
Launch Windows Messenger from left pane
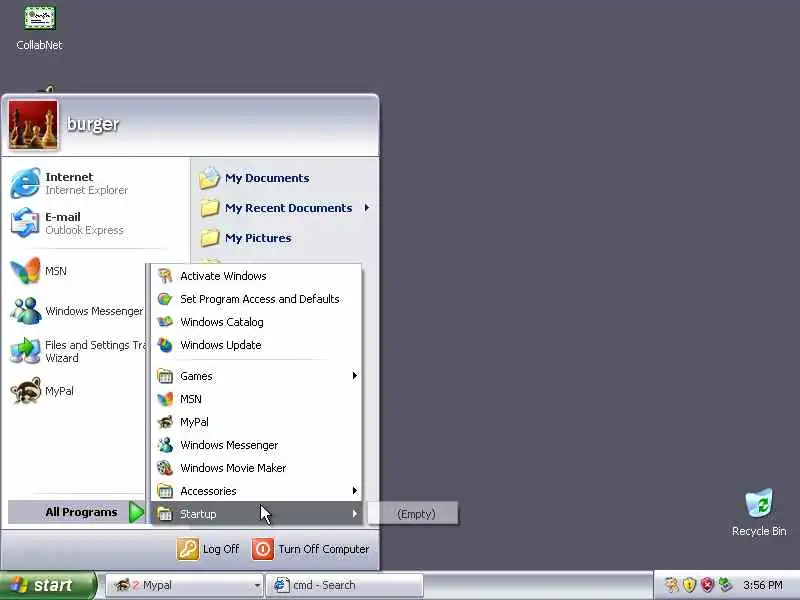77,311
